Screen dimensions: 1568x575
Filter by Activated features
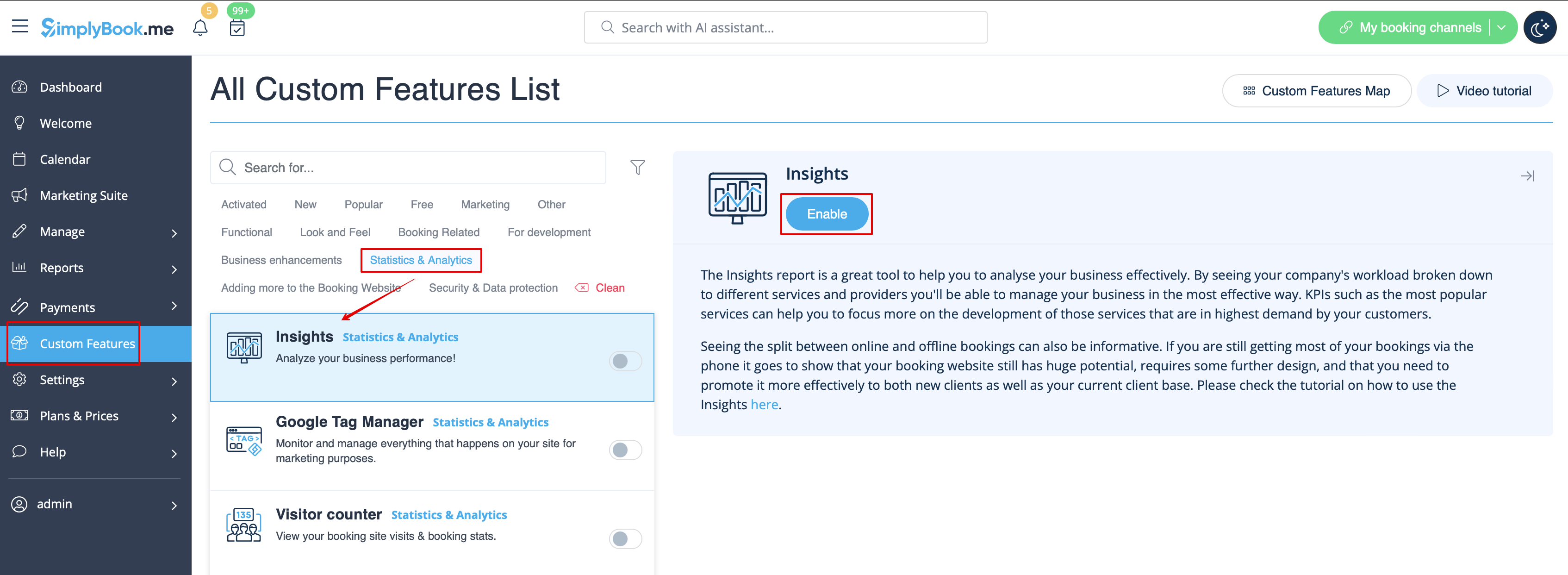pos(243,205)
